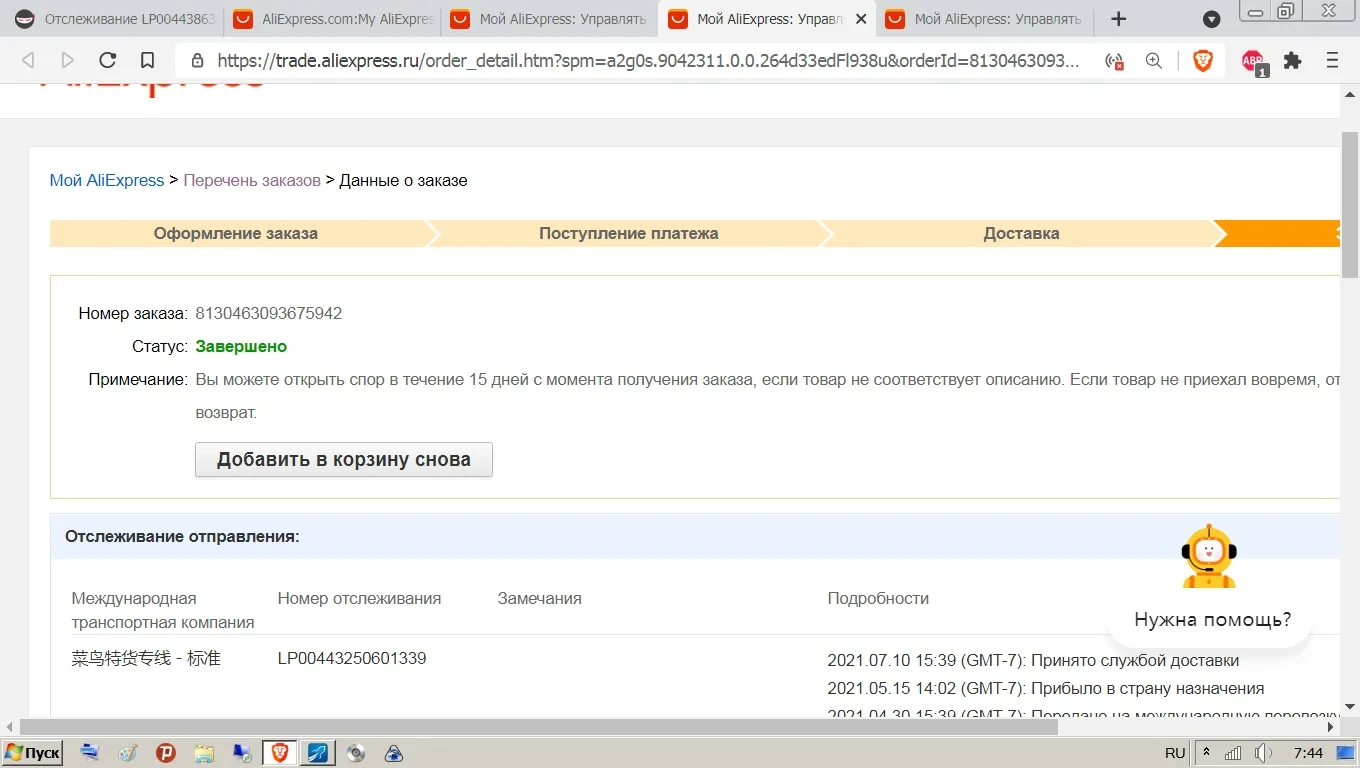Click the 'Замечания' column header
The width and height of the screenshot is (1360, 768).
pyautogui.click(x=539, y=599)
